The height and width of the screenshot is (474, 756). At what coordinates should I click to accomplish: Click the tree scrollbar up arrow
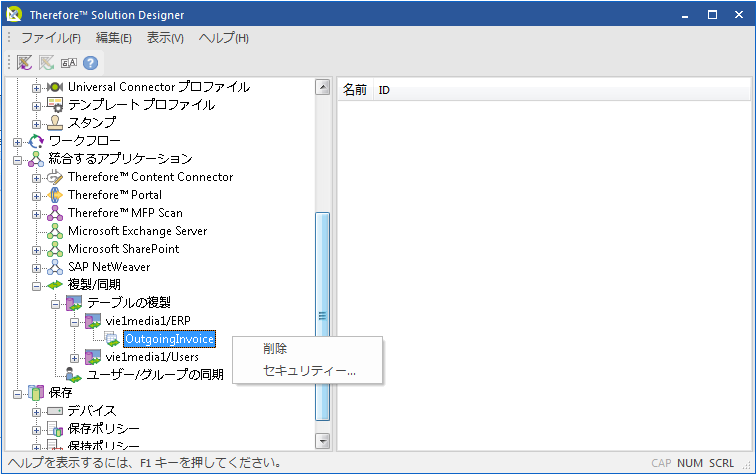click(x=323, y=87)
